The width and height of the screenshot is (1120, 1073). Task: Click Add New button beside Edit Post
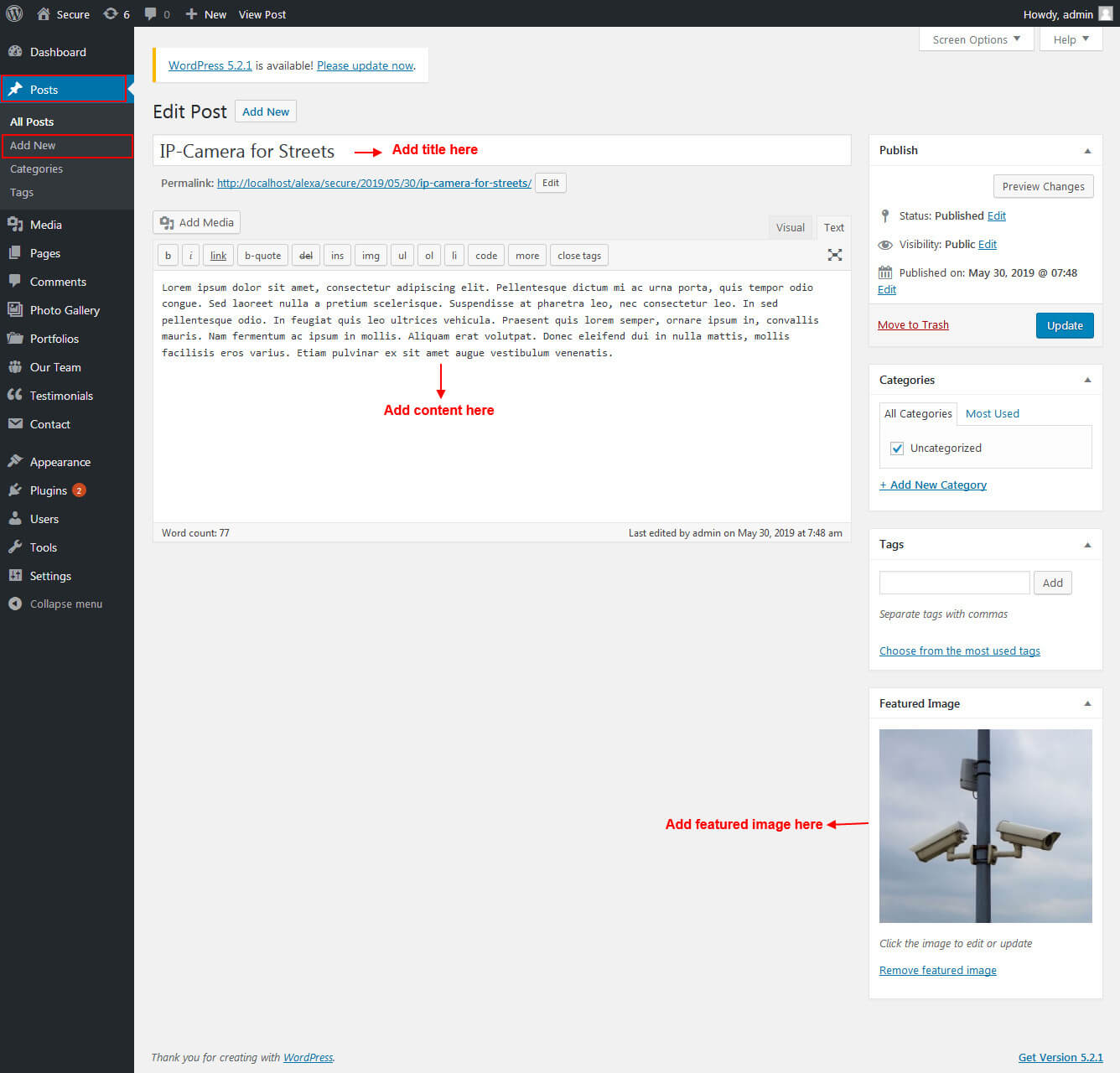coord(266,111)
